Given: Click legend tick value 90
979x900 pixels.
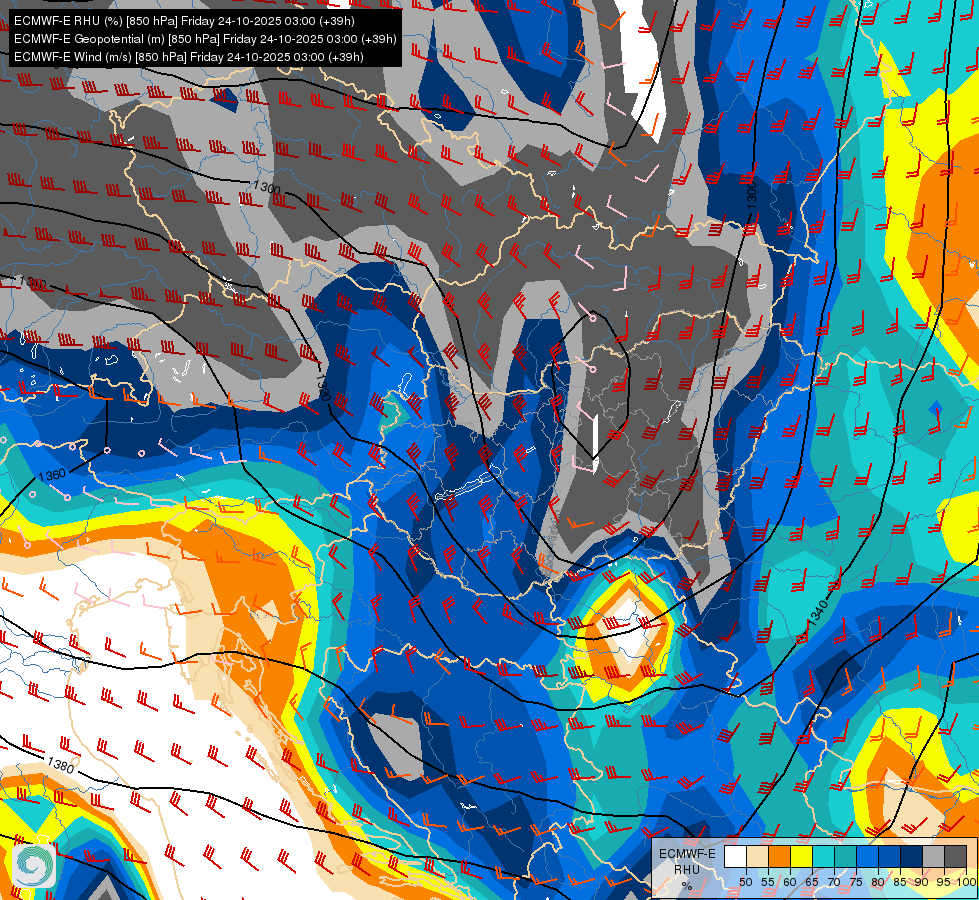Looking at the screenshot, I should point(922,882).
